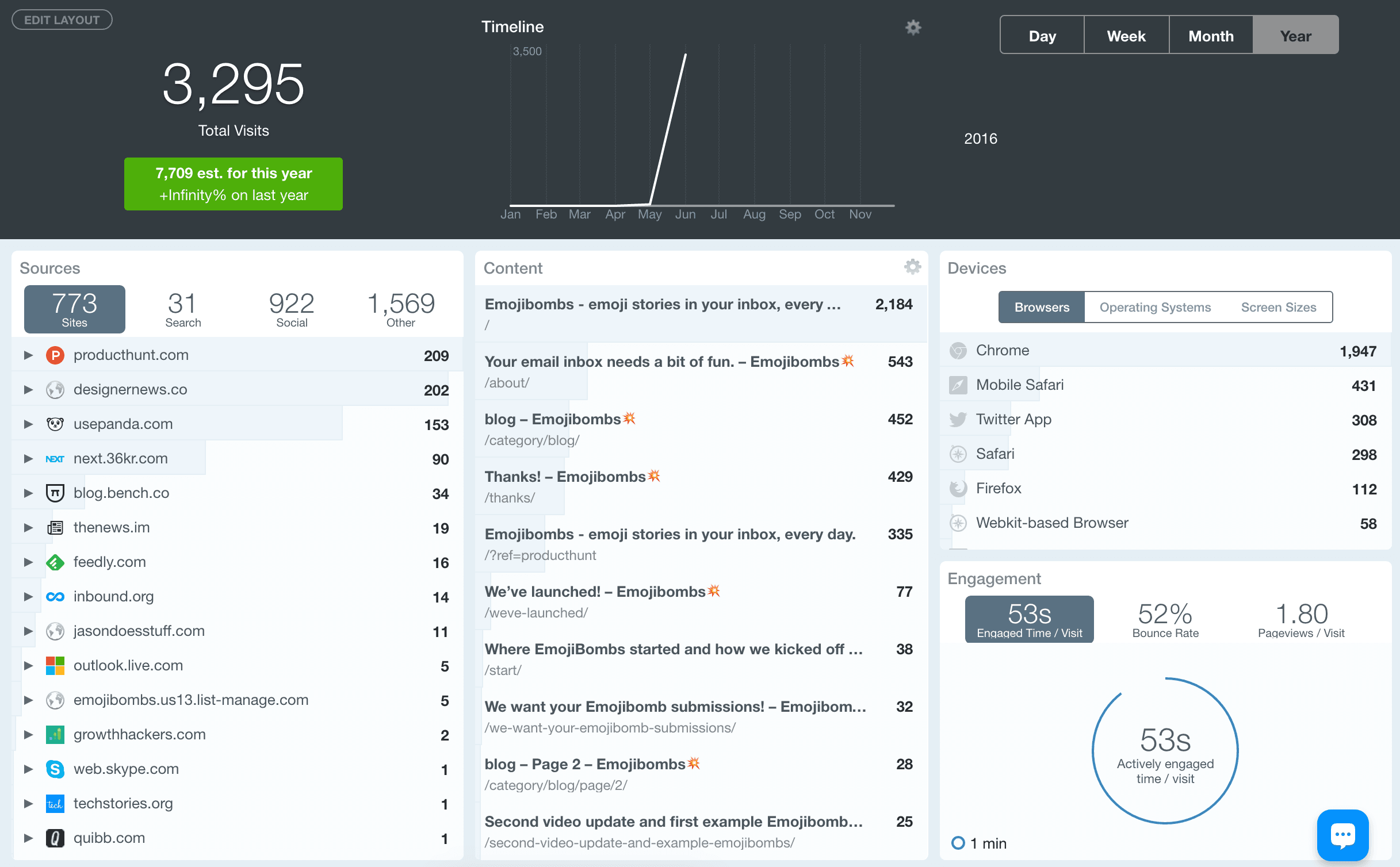This screenshot has width=1400, height=867.
Task: Click the May marker on timeline
Action: point(649,214)
